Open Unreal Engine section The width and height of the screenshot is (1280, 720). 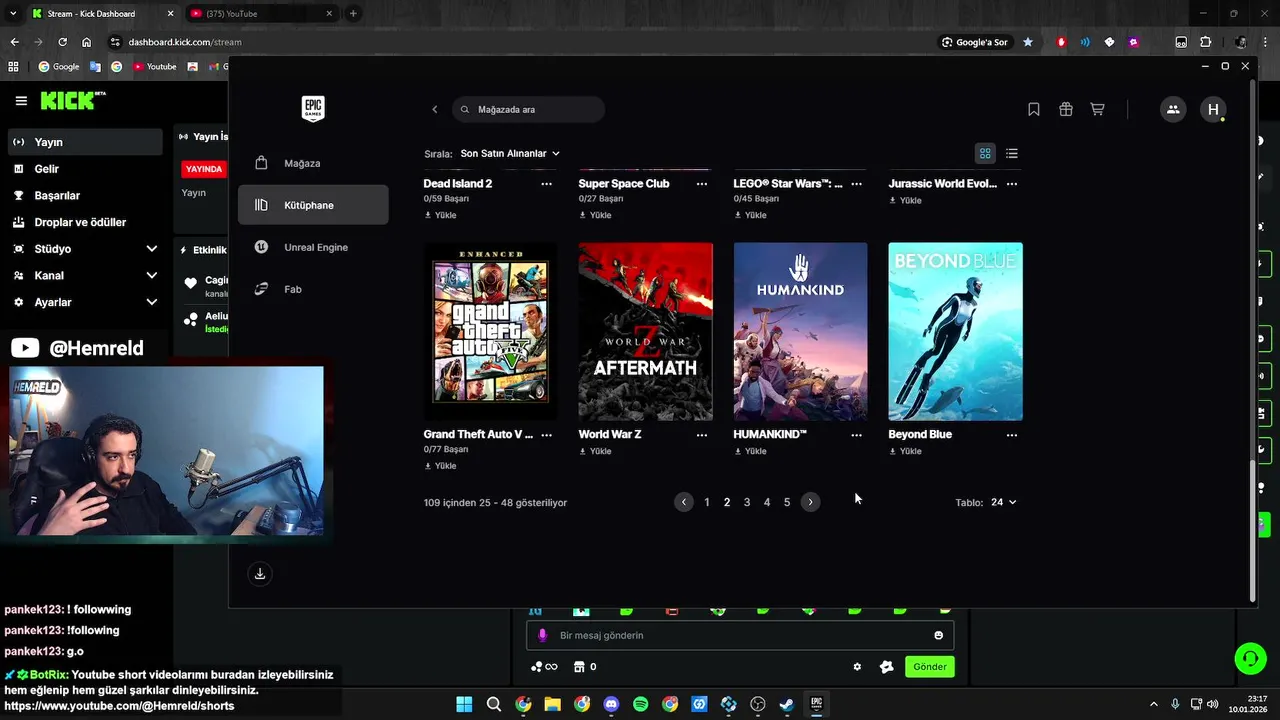coord(313,247)
